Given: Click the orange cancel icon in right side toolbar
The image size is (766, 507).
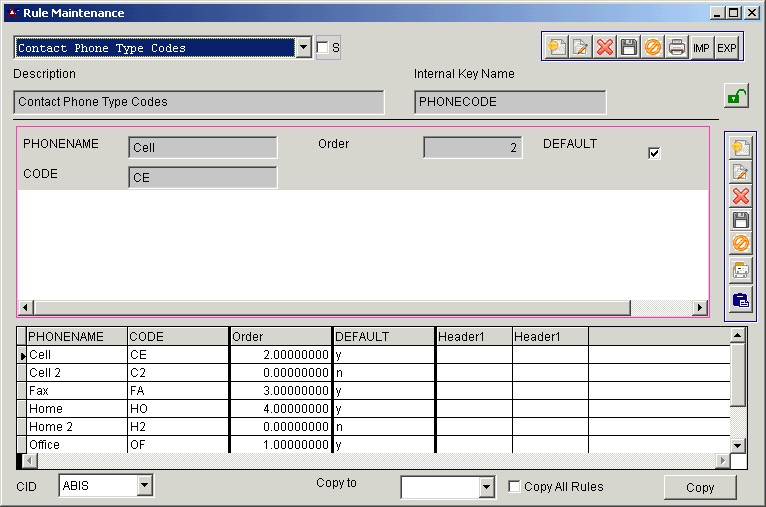Looking at the screenshot, I should pyautogui.click(x=741, y=244).
